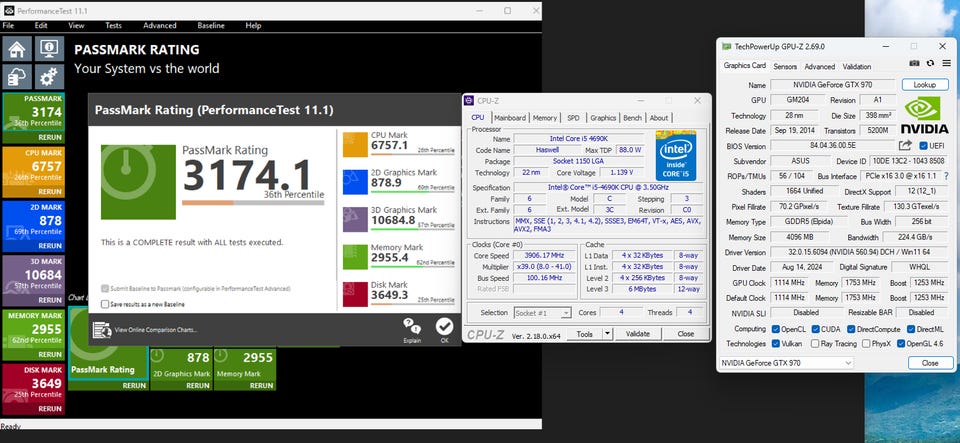Click the Close button in CPU-Z

coord(686,334)
